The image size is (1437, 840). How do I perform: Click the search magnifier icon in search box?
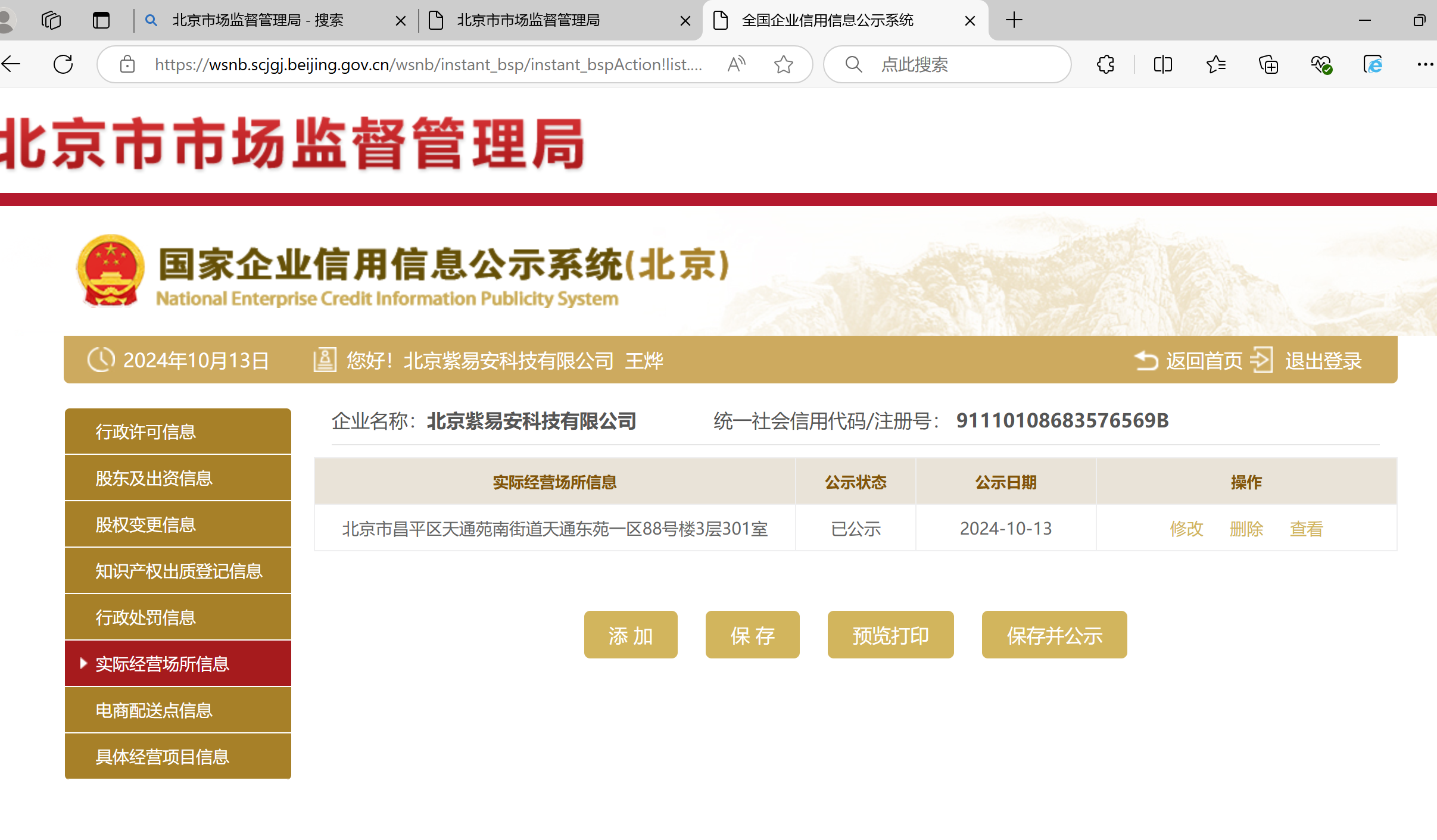(853, 64)
